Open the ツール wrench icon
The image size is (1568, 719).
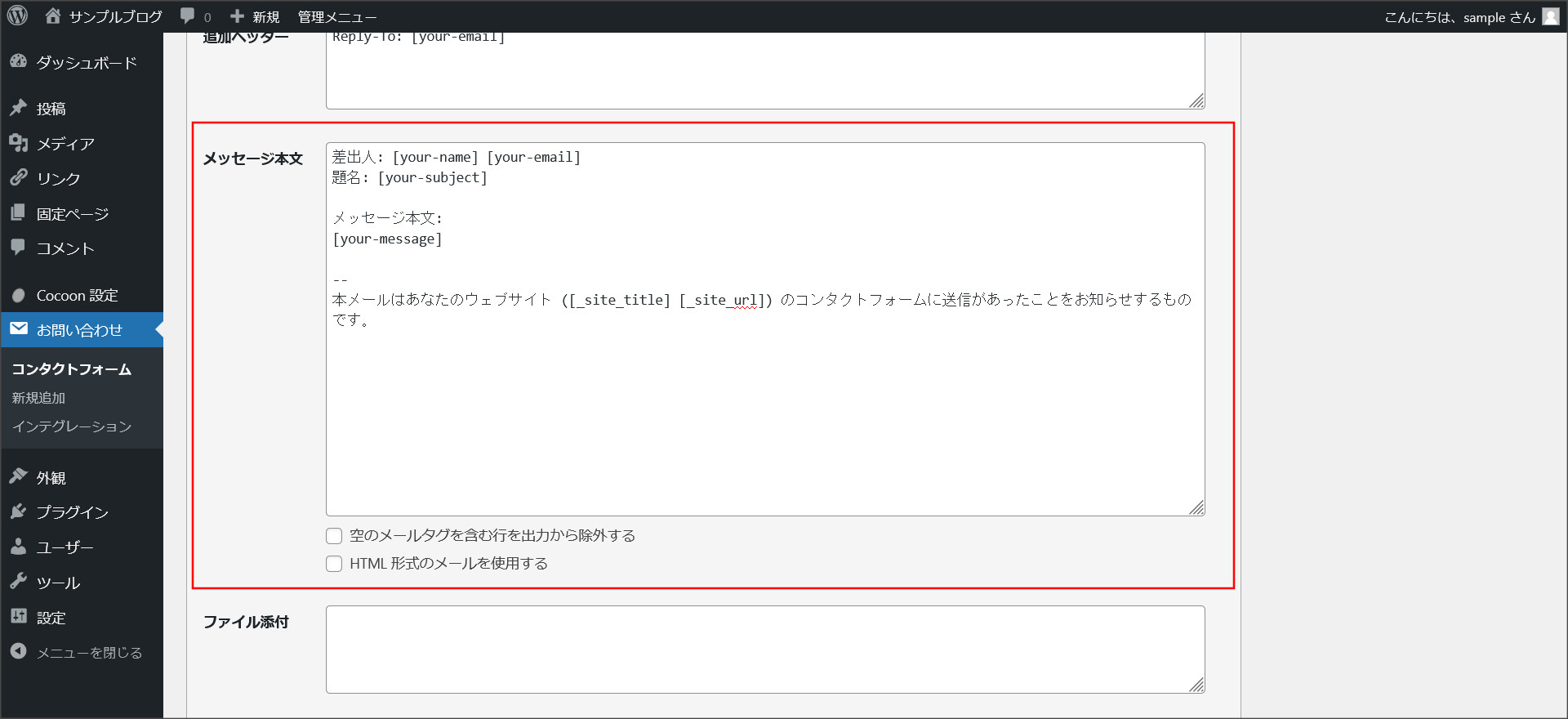[18, 582]
